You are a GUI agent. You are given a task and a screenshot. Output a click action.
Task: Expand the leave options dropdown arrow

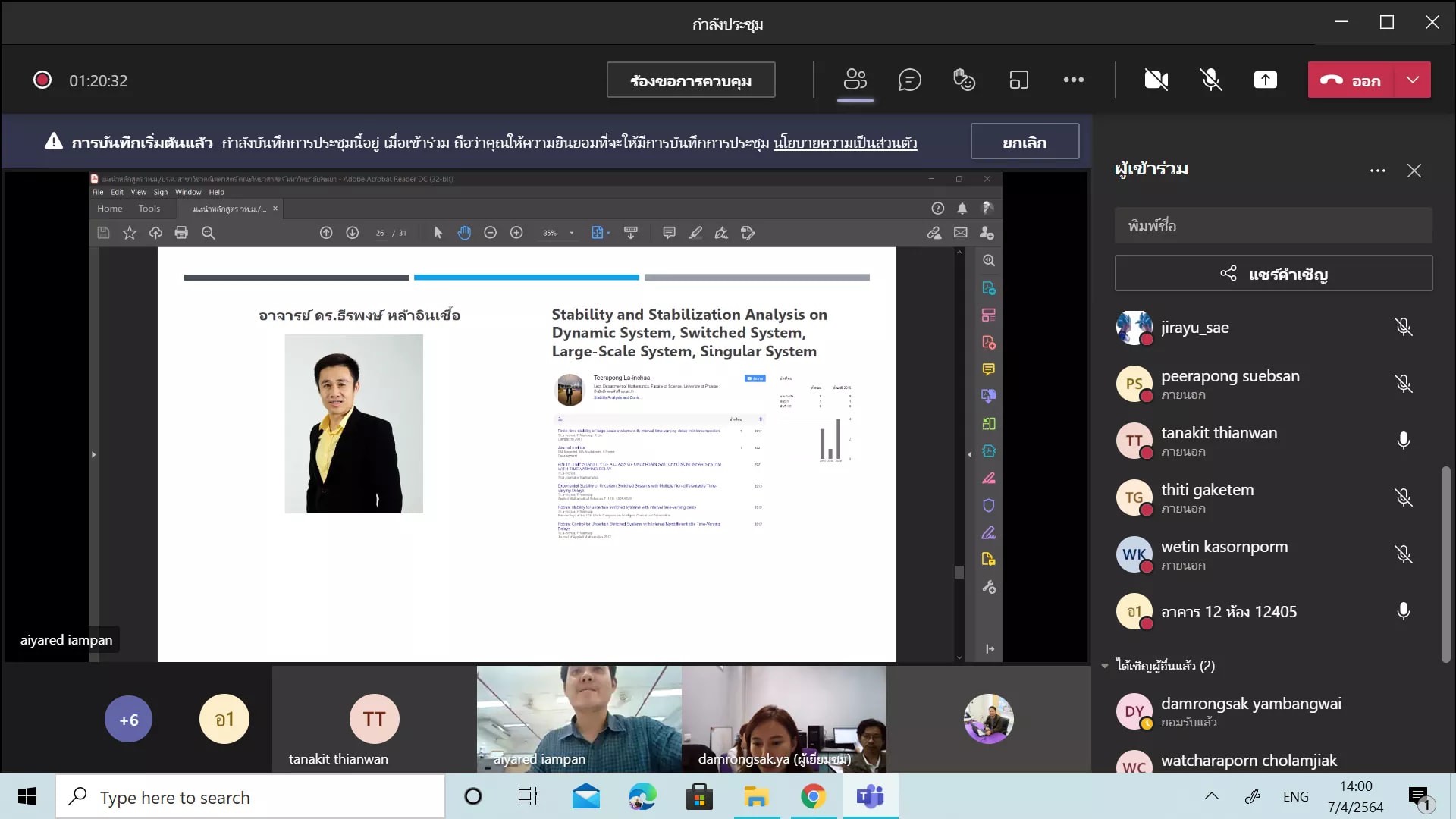pos(1412,80)
